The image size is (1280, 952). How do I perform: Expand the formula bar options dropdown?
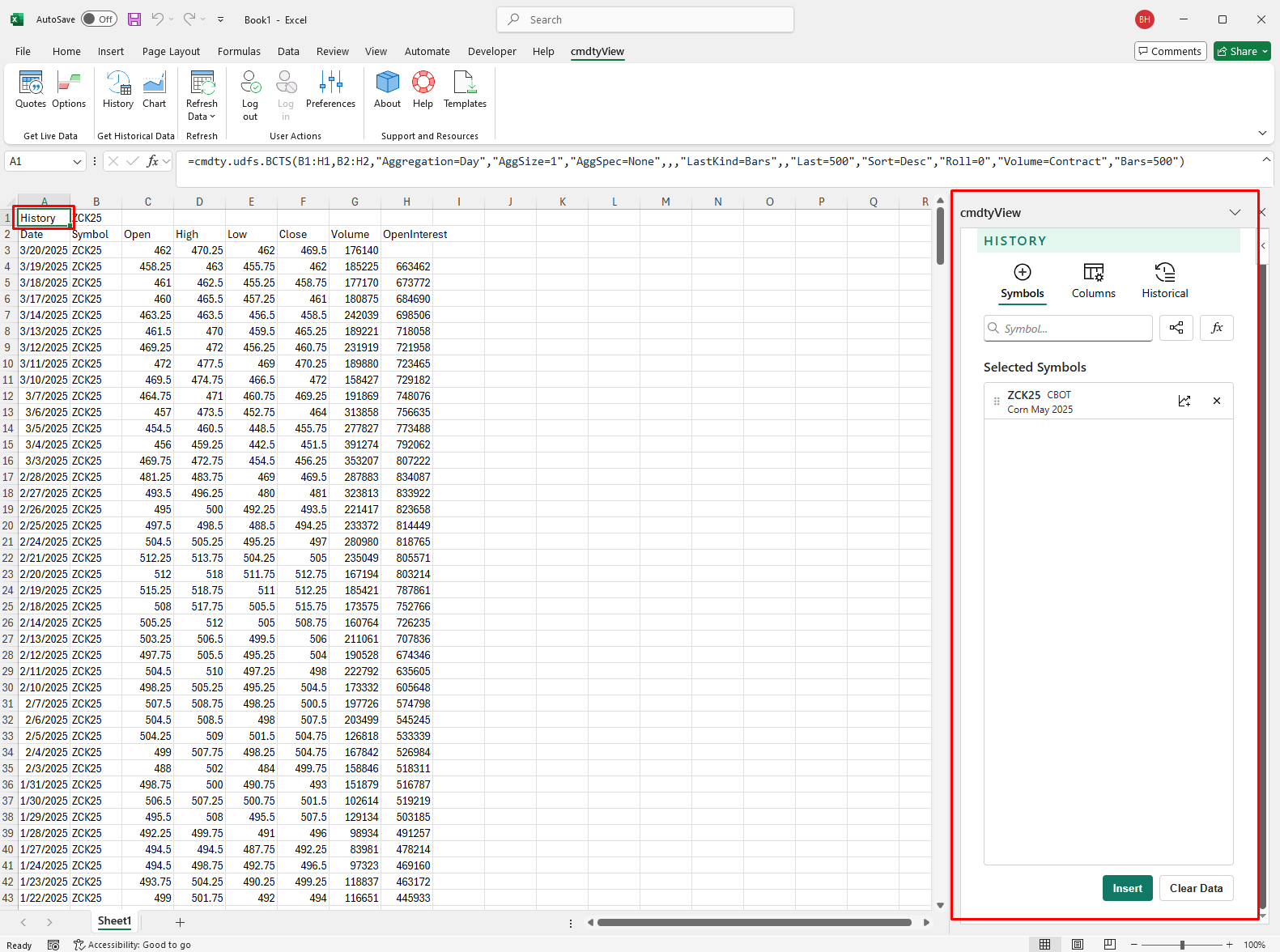(x=167, y=161)
